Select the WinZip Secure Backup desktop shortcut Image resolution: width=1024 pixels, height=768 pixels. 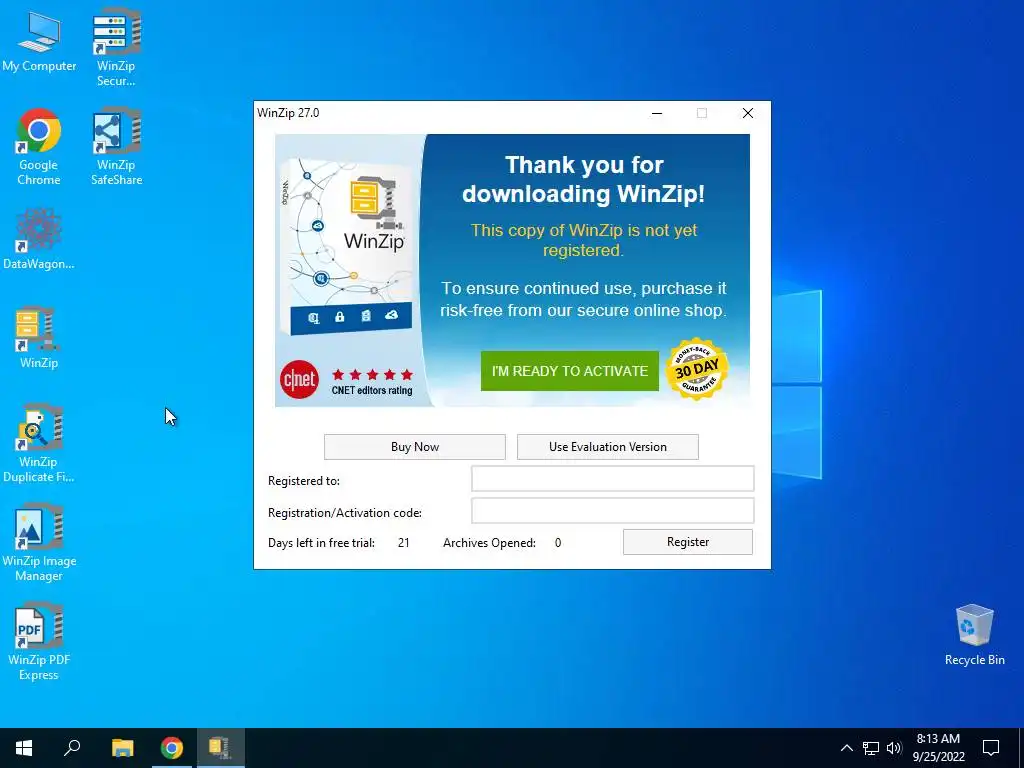tap(116, 47)
